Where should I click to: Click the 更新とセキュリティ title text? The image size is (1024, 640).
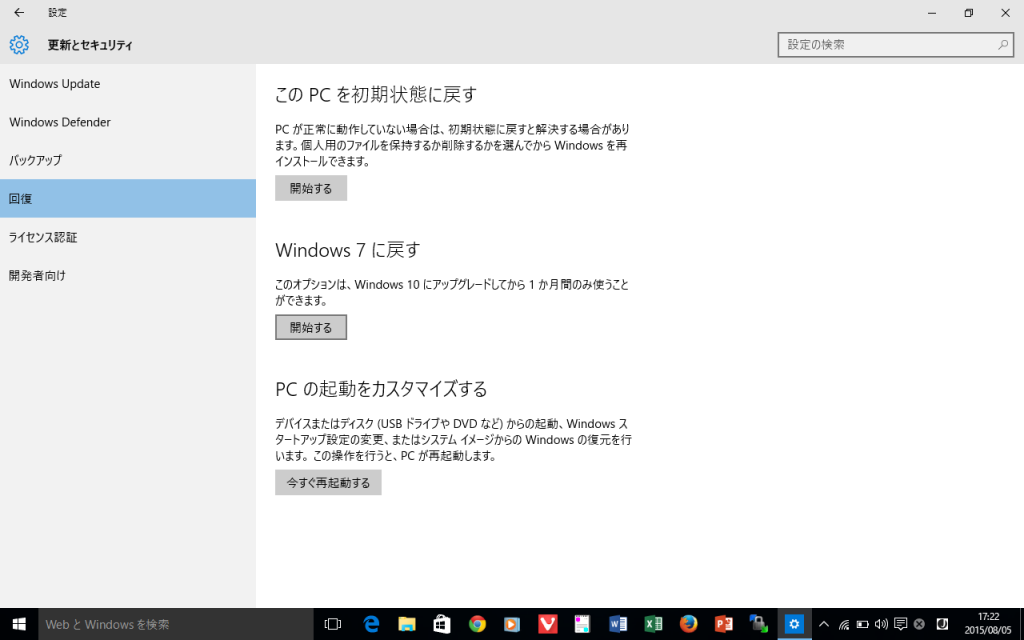90,45
